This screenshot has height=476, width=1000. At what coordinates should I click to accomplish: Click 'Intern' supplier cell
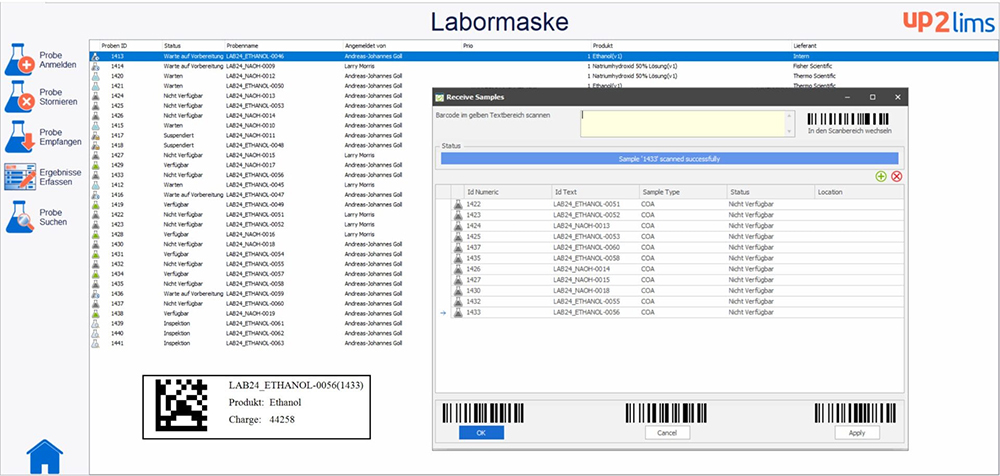(x=800, y=56)
